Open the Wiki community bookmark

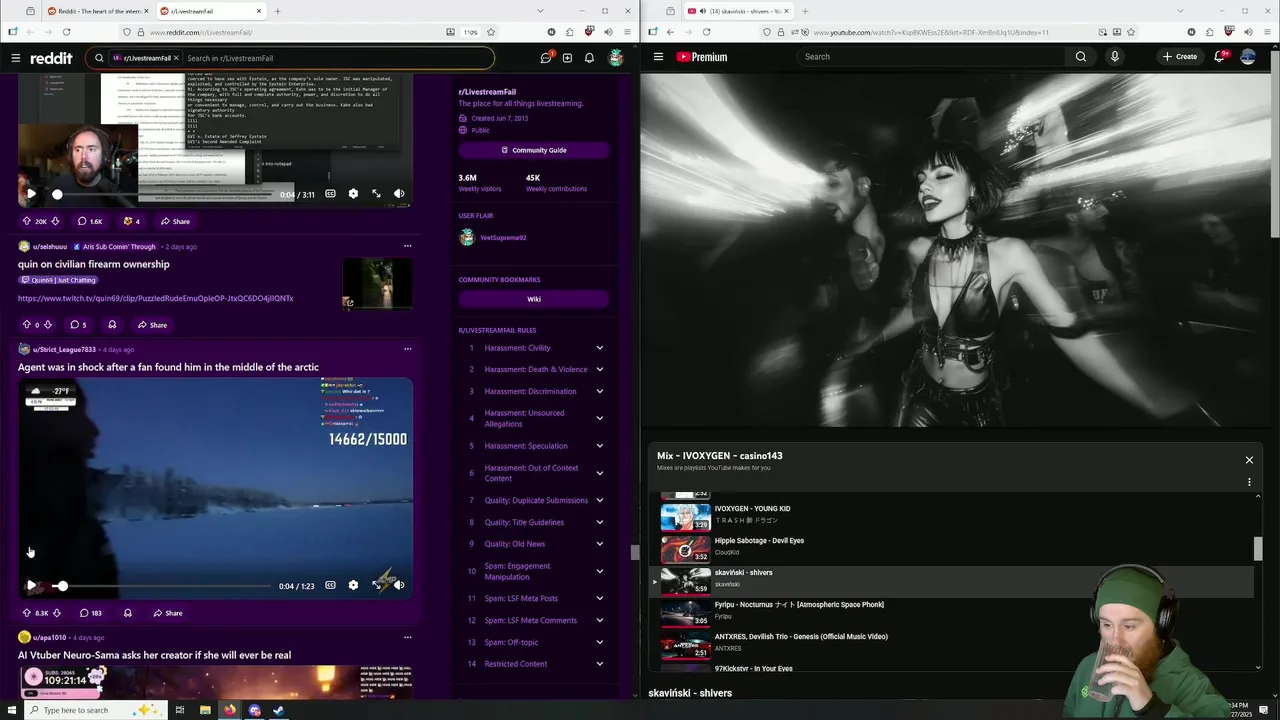pos(534,299)
